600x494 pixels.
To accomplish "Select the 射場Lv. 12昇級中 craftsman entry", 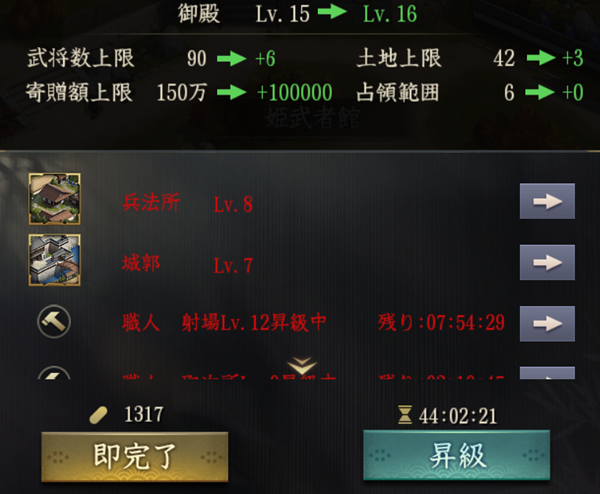I will coord(254,322).
